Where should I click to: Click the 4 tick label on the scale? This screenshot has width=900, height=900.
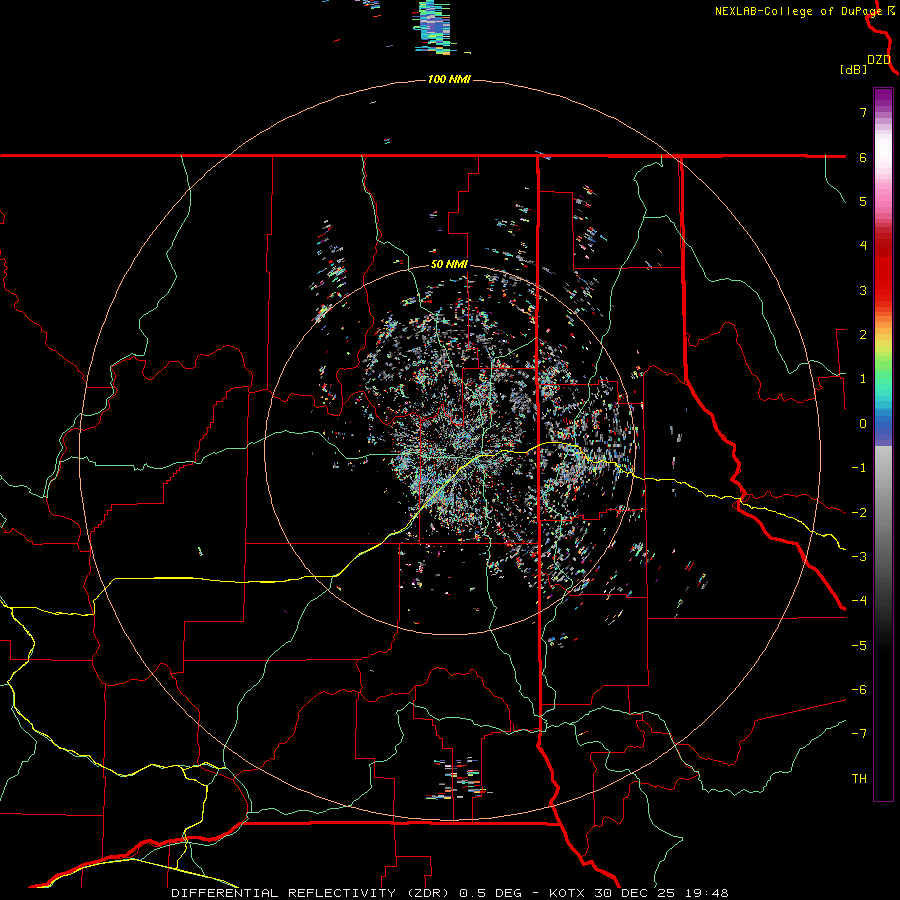pyautogui.click(x=863, y=246)
